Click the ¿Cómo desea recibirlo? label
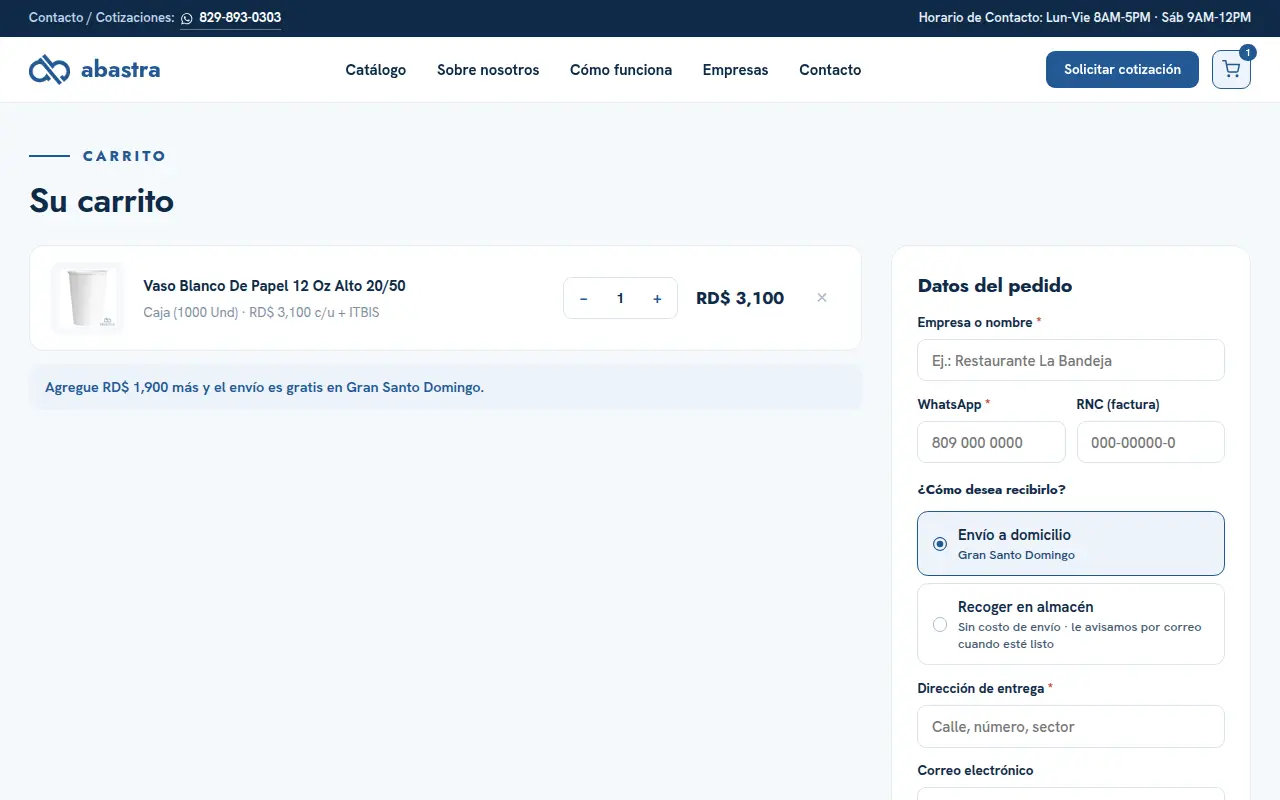The width and height of the screenshot is (1280, 800). pyautogui.click(x=991, y=490)
